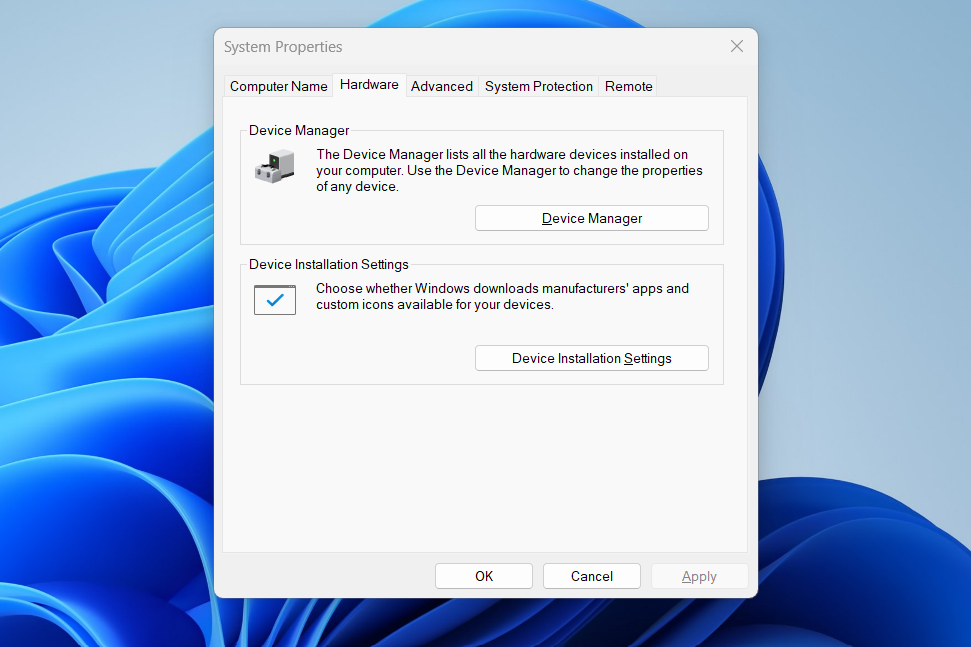Click the 'Device Installation Settings' group heading

click(328, 264)
